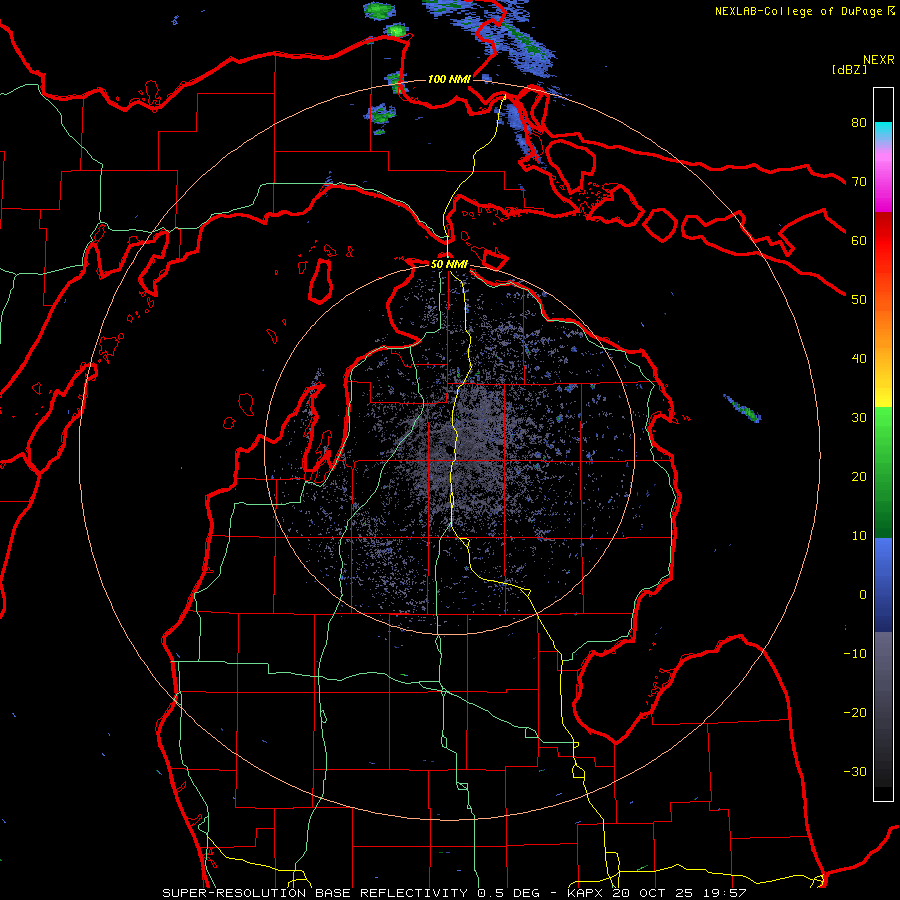900x900 pixels.
Task: Click the NEXR label above the color bar
Action: (x=879, y=60)
